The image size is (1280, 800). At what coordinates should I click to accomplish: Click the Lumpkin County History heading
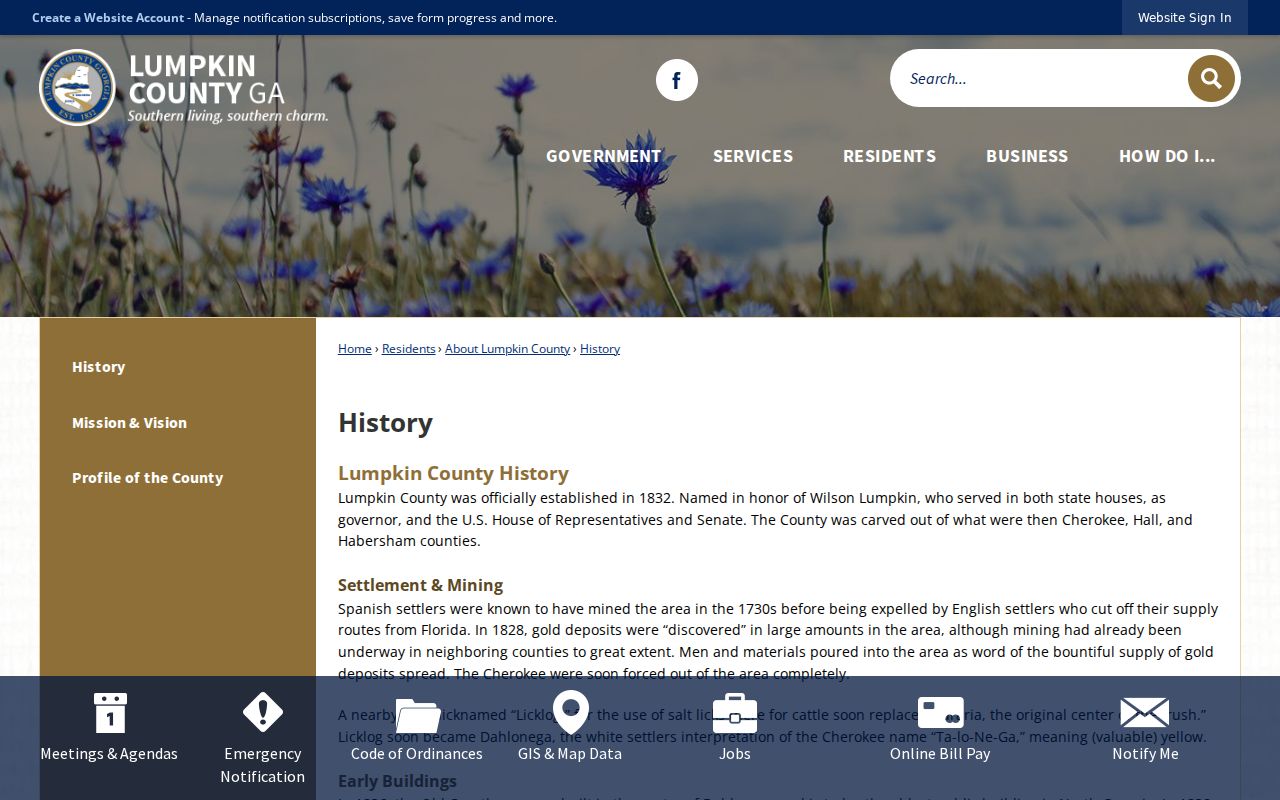point(453,473)
